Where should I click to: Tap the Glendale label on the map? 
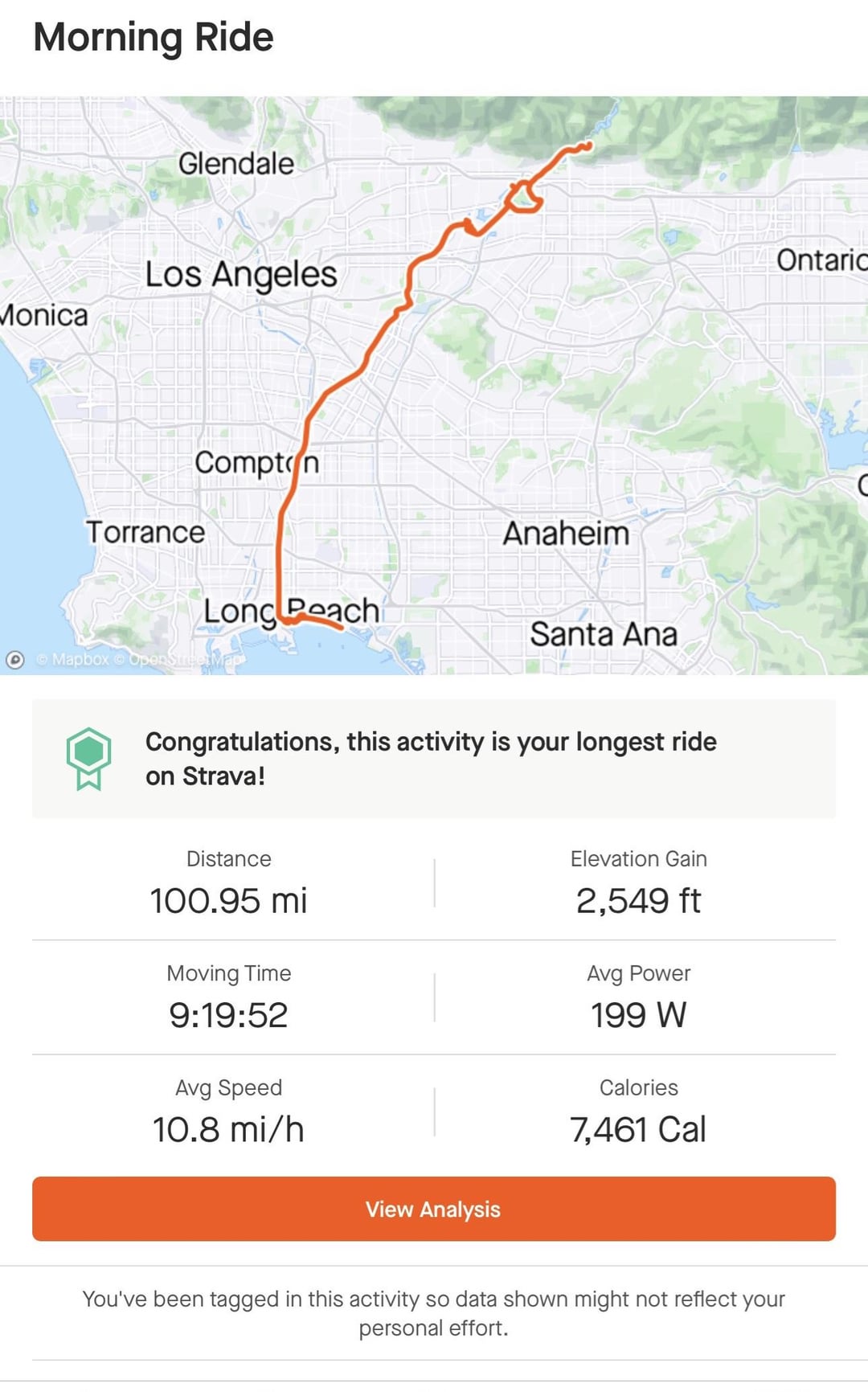(236, 163)
